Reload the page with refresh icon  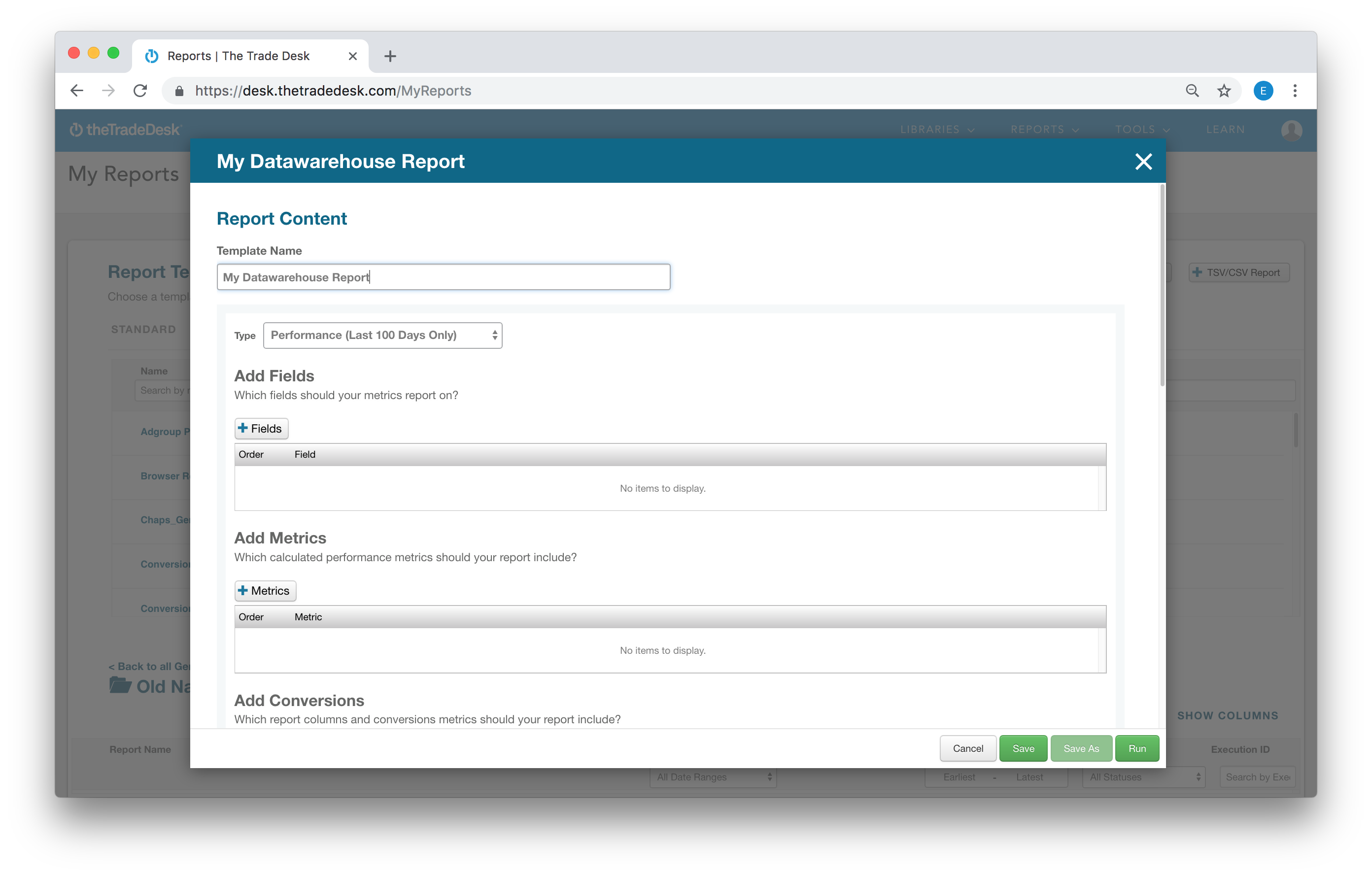(140, 91)
